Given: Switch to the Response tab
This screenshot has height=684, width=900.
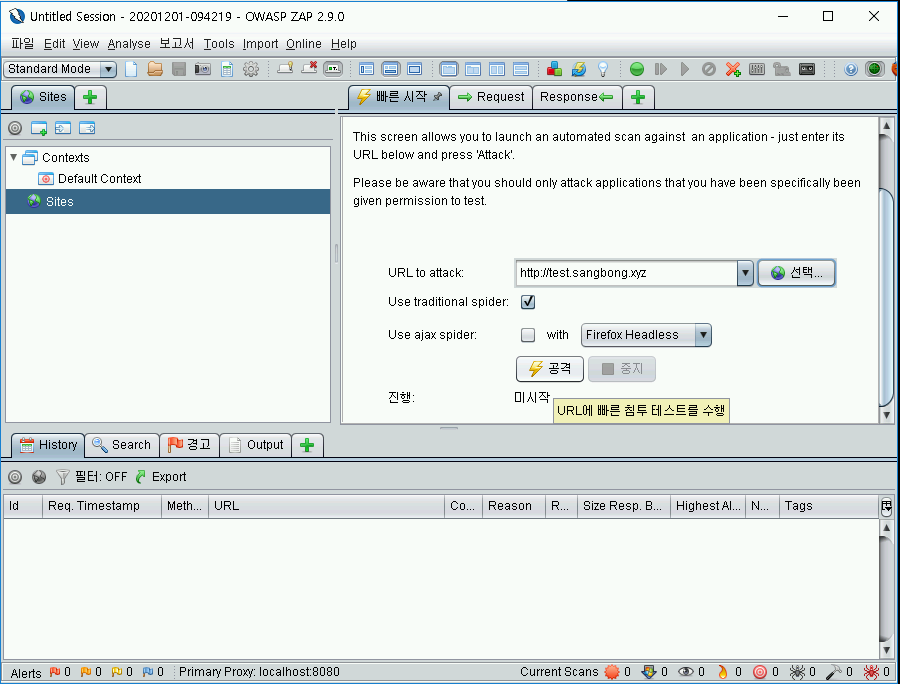Looking at the screenshot, I should [x=577, y=97].
